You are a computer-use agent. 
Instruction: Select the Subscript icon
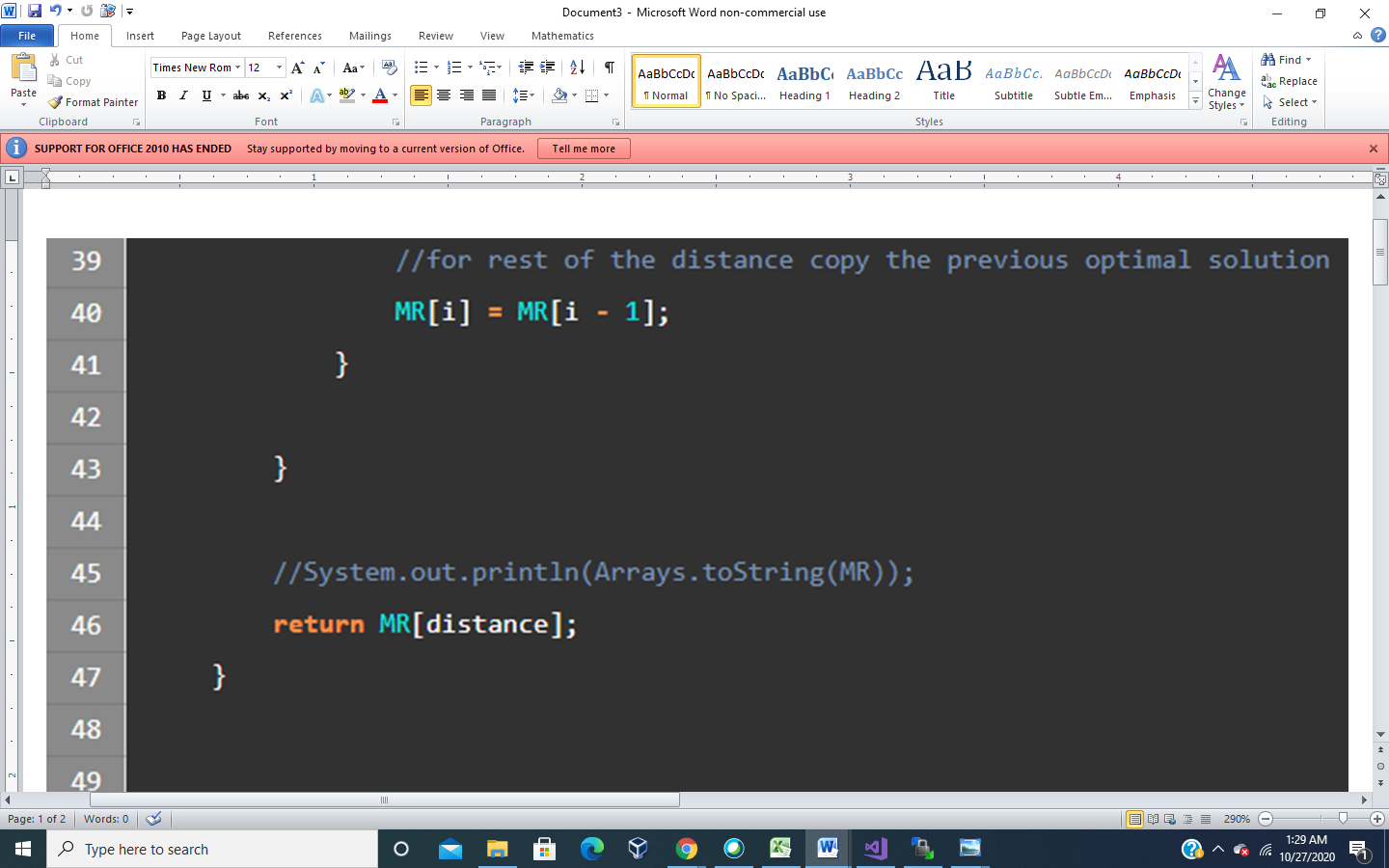point(262,95)
